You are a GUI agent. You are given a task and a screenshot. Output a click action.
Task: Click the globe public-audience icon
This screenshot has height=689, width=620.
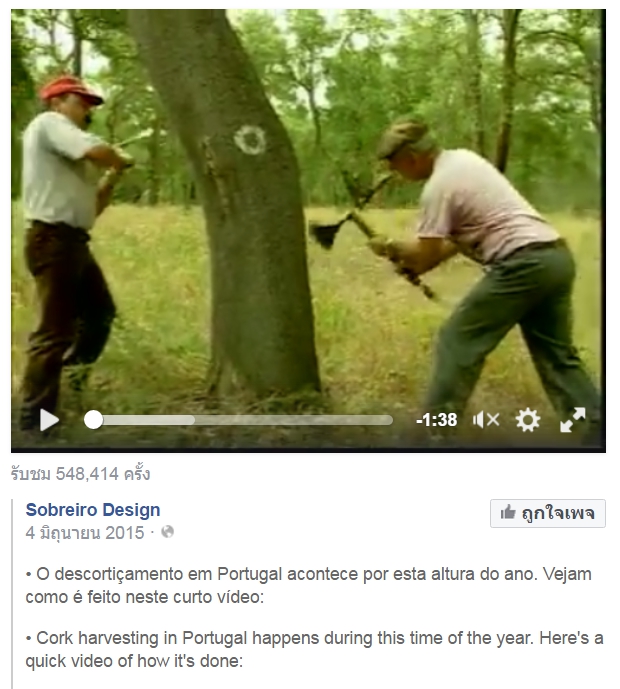(x=167, y=532)
